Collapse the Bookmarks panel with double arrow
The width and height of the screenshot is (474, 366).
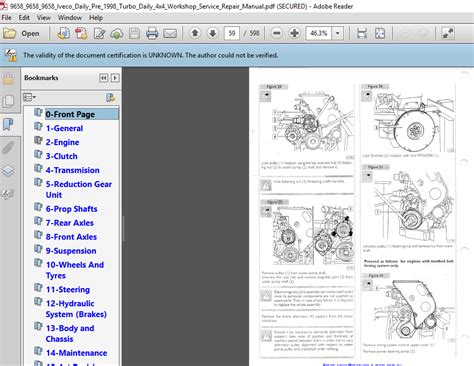pyautogui.click(x=104, y=78)
